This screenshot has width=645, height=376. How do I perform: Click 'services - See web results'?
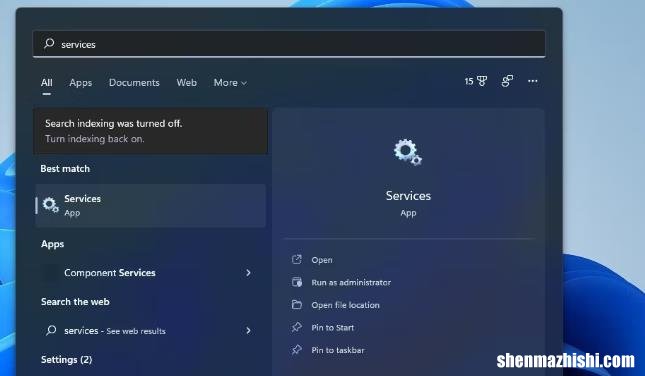(x=151, y=331)
